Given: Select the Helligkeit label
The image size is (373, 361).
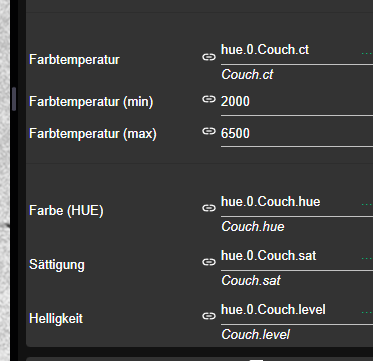Looking at the screenshot, I should pyautogui.click(x=56, y=319).
